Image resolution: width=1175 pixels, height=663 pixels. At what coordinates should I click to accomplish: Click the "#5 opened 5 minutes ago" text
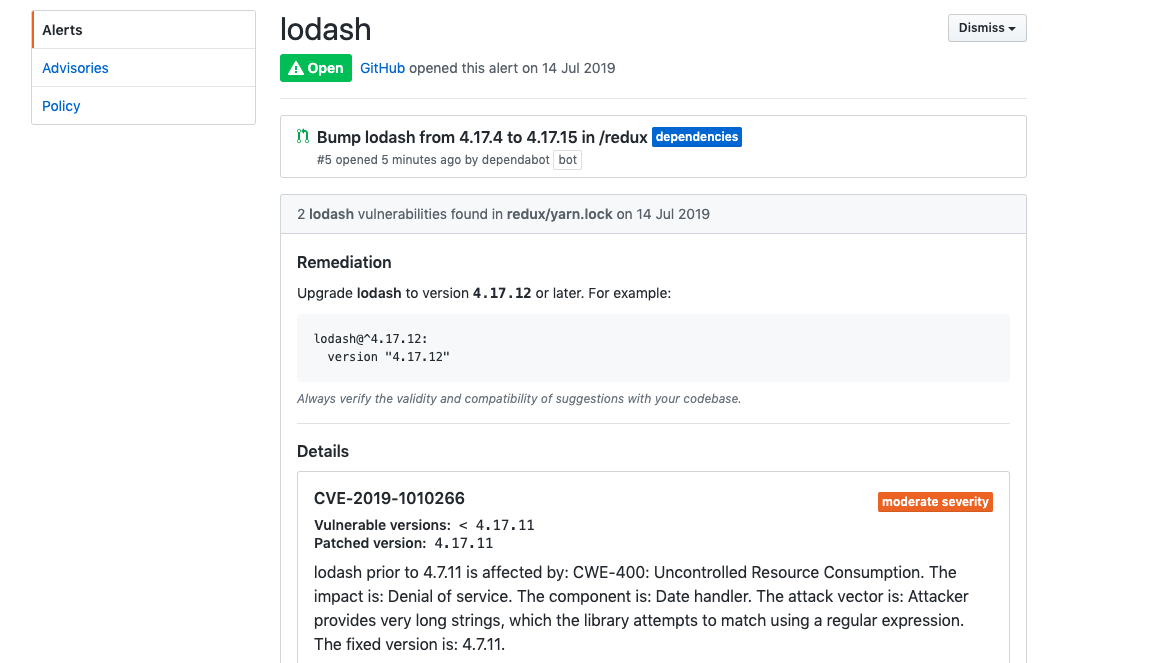coord(389,160)
